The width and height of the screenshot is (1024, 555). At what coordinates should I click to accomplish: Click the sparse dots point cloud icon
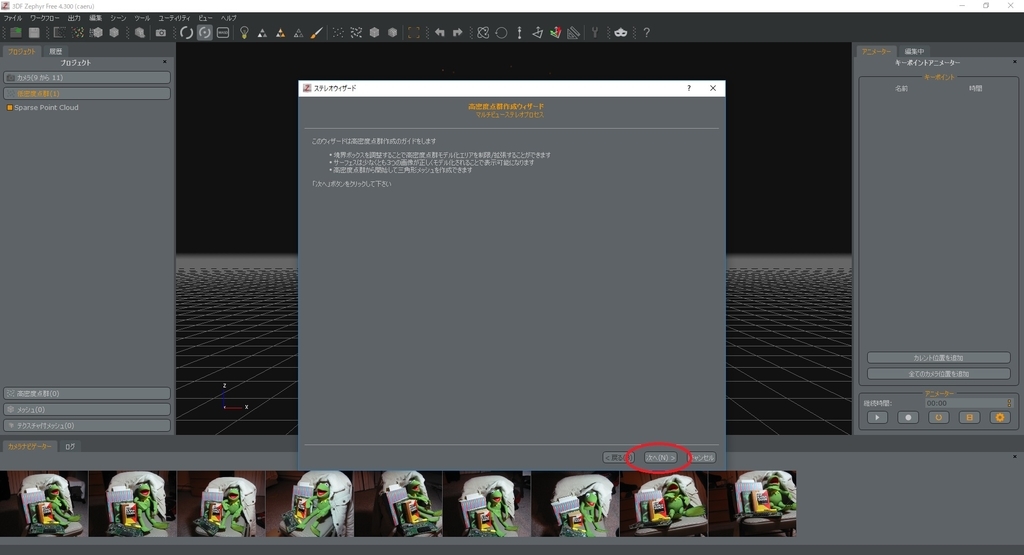pos(338,33)
